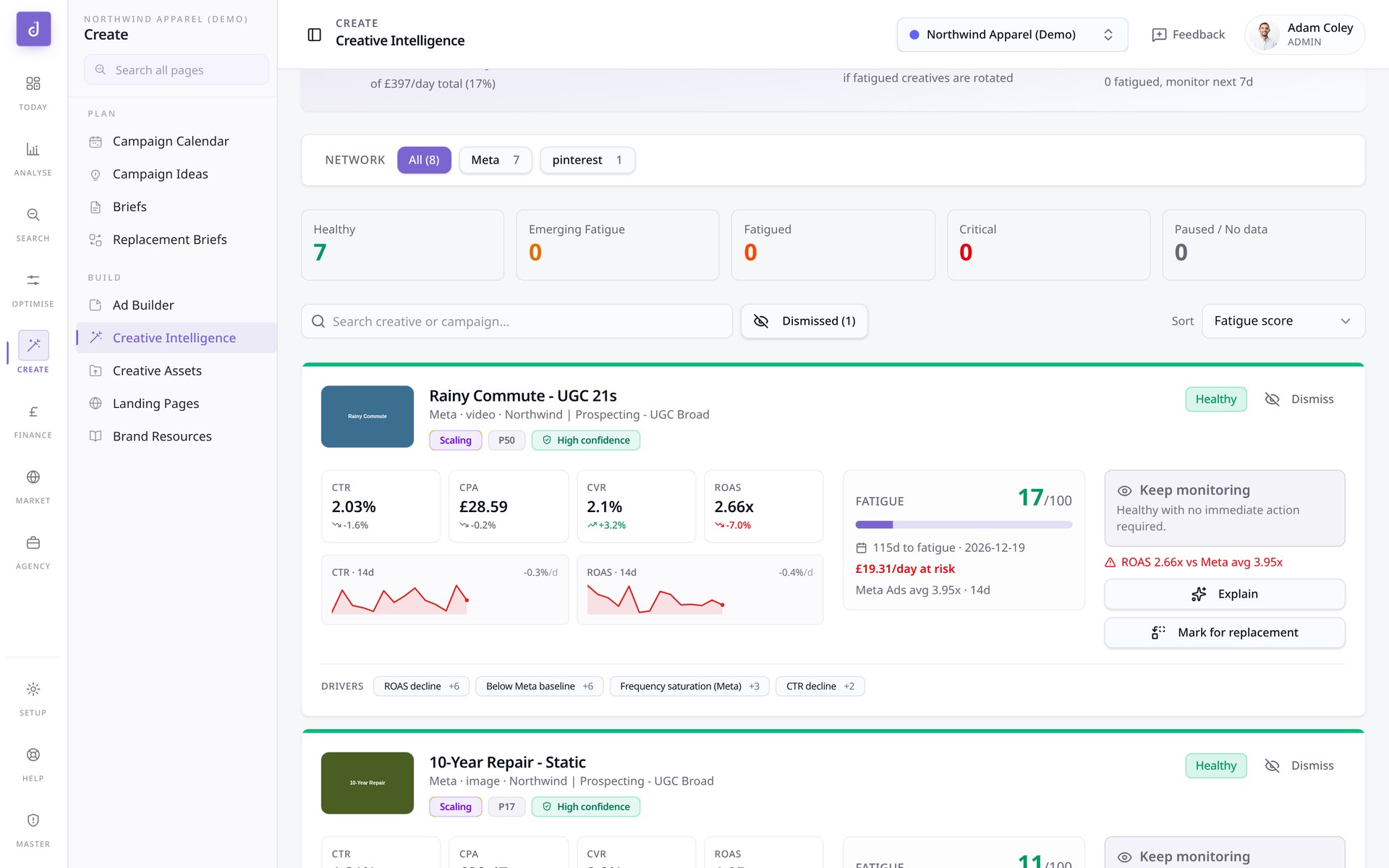The width and height of the screenshot is (1389, 868).
Task: Click the Briefs document icon
Action: [95, 208]
